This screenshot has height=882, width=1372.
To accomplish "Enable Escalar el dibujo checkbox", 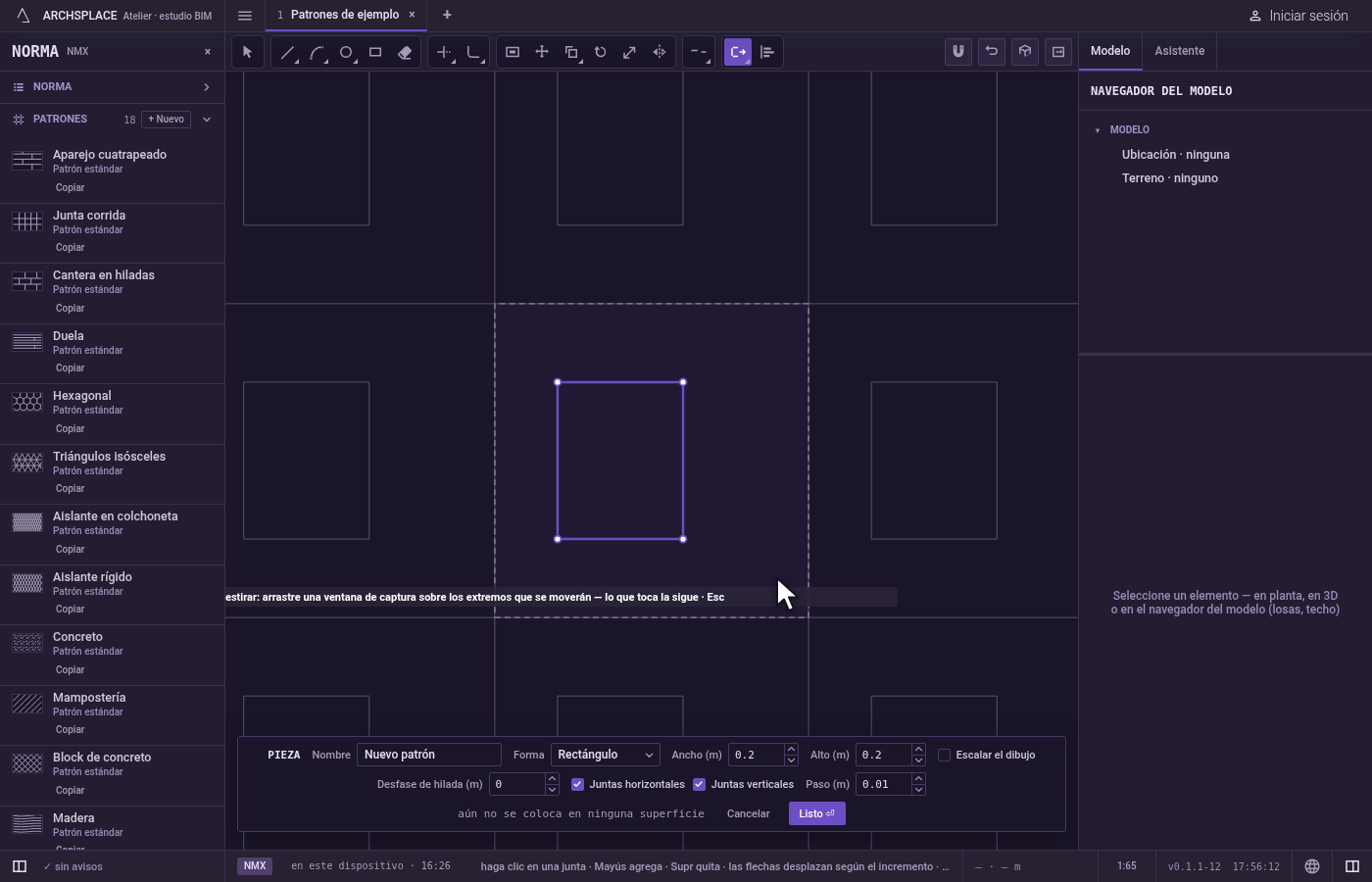I will 944,755.
